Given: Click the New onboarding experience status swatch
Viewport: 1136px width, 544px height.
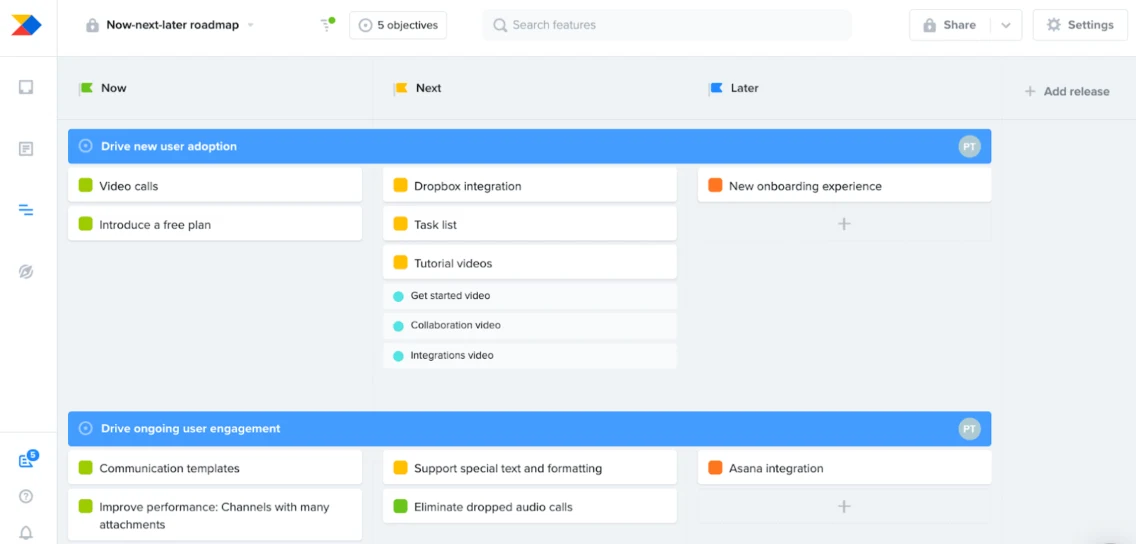Looking at the screenshot, I should [715, 185].
